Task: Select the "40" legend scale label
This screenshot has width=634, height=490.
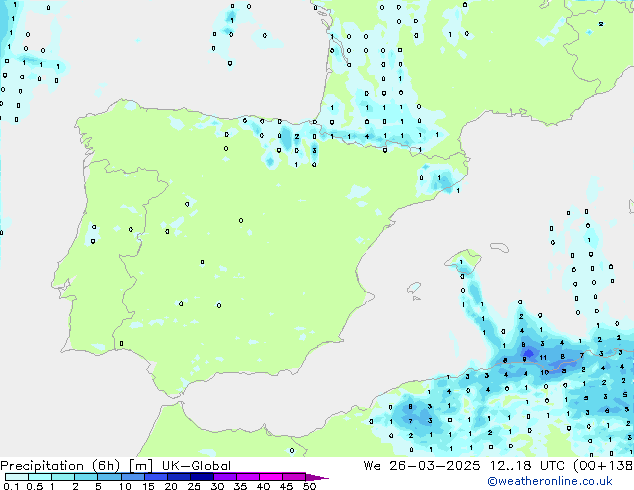Action: 263,486
